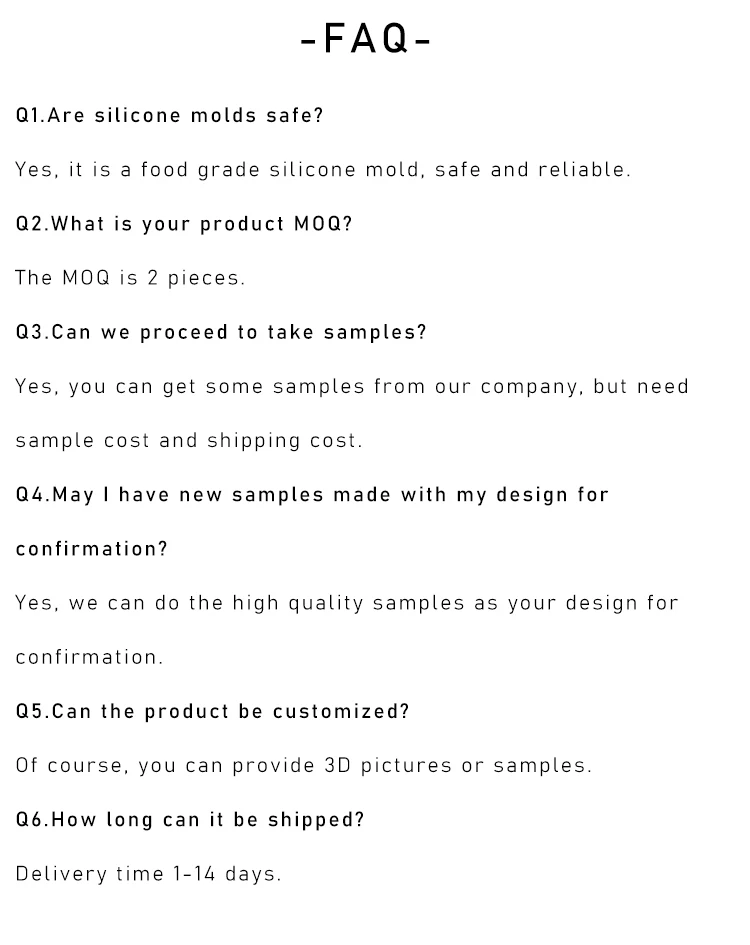Select question Q3 about taking samples
The image size is (750, 945).
[x=221, y=332]
